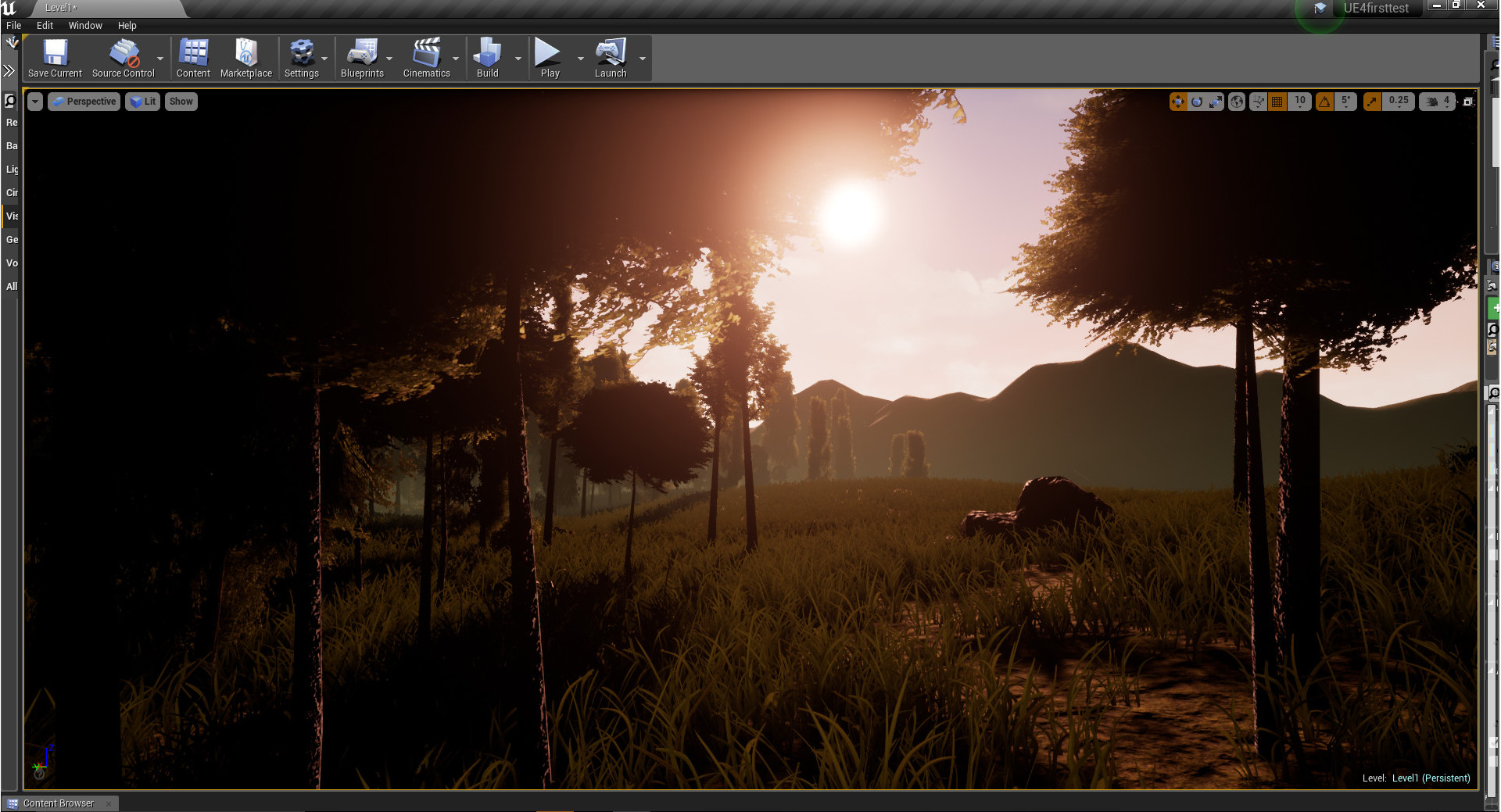Viewport: 1501px width, 812px height.
Task: Toggle scale snapping in the viewport
Action: [x=1372, y=102]
